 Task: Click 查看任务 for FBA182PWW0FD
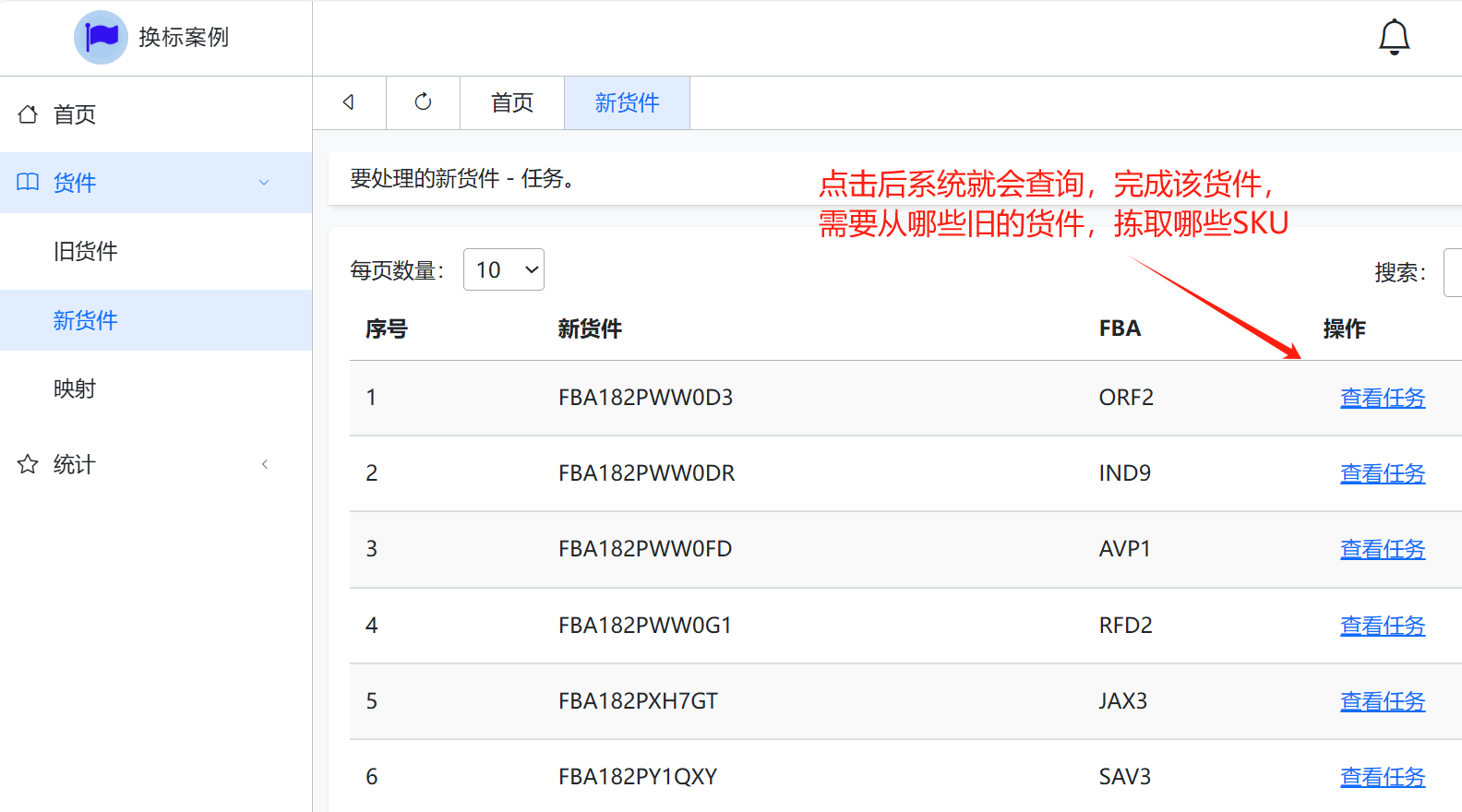[x=1383, y=549]
